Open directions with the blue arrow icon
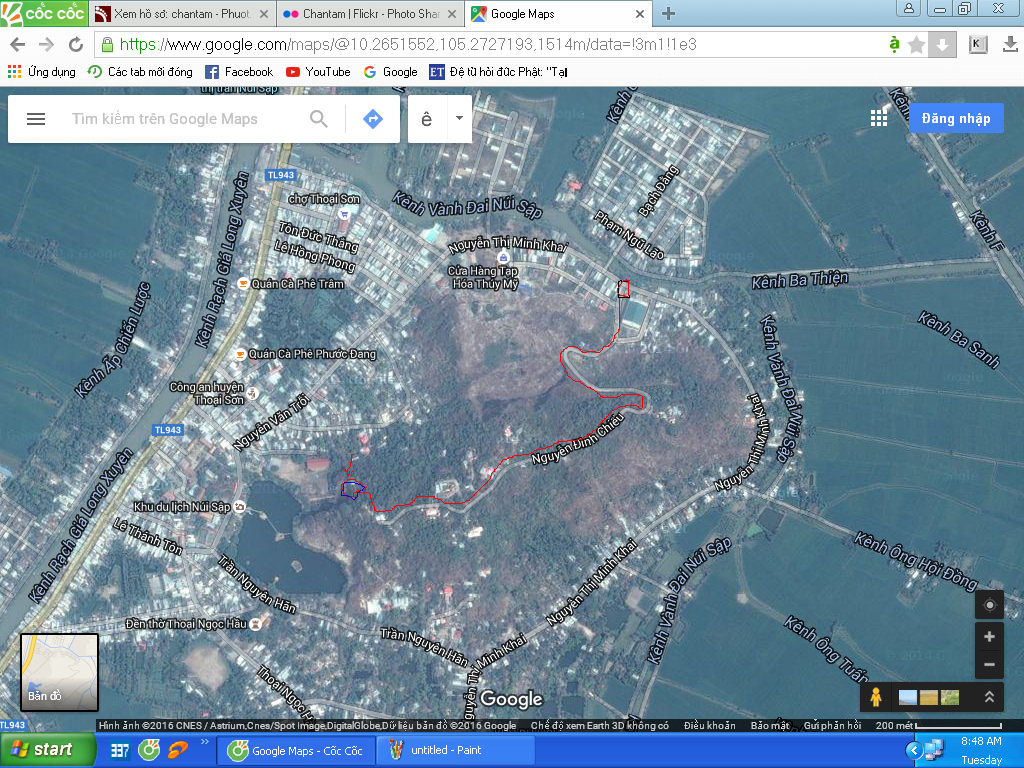1024x768 pixels. tap(372, 119)
